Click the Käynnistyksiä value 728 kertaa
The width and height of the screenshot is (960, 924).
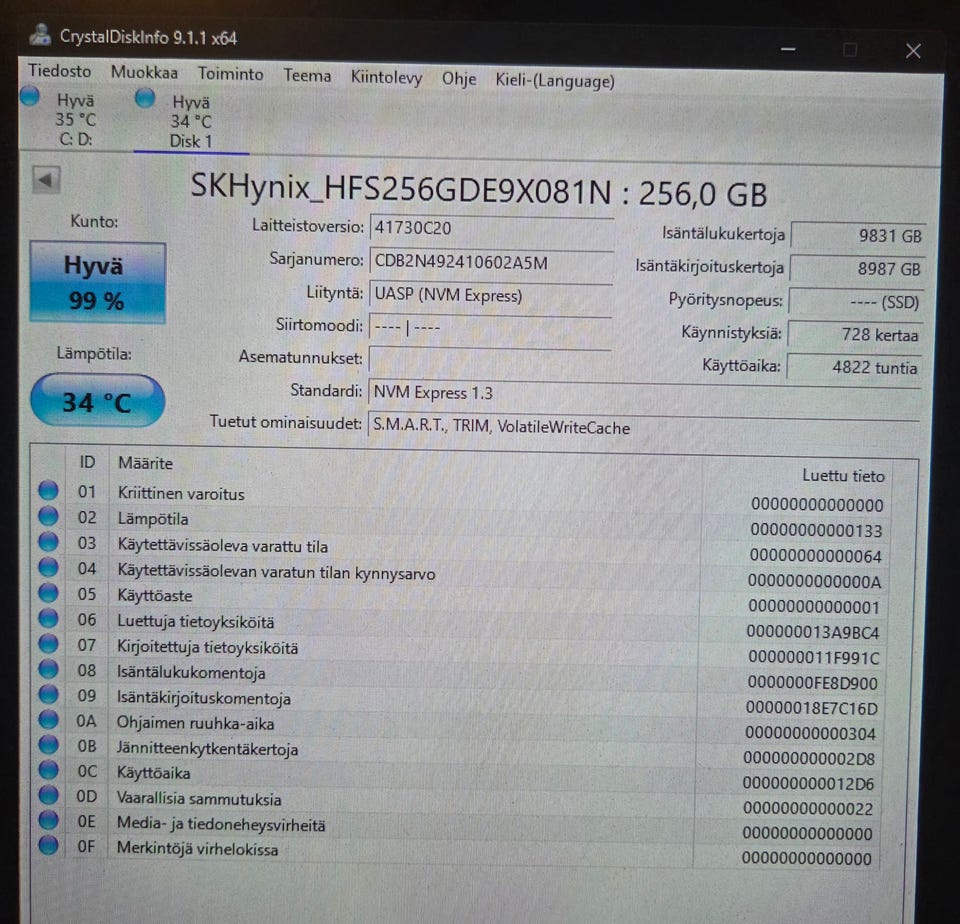click(855, 334)
